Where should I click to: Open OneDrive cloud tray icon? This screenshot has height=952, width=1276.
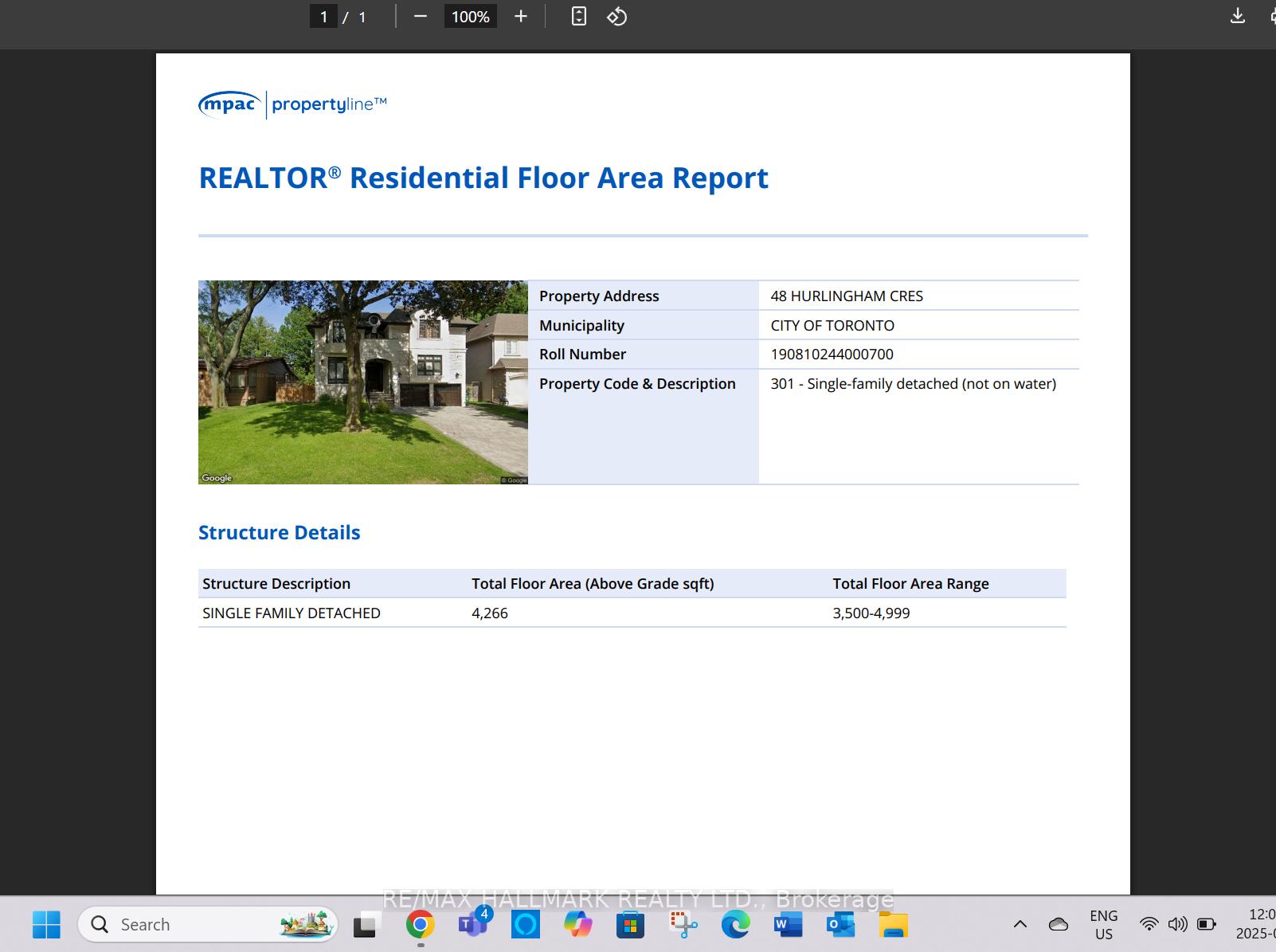tap(1059, 924)
